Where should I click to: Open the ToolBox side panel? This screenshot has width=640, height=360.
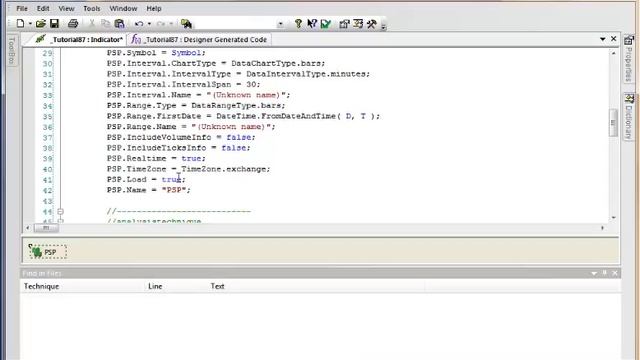12,50
